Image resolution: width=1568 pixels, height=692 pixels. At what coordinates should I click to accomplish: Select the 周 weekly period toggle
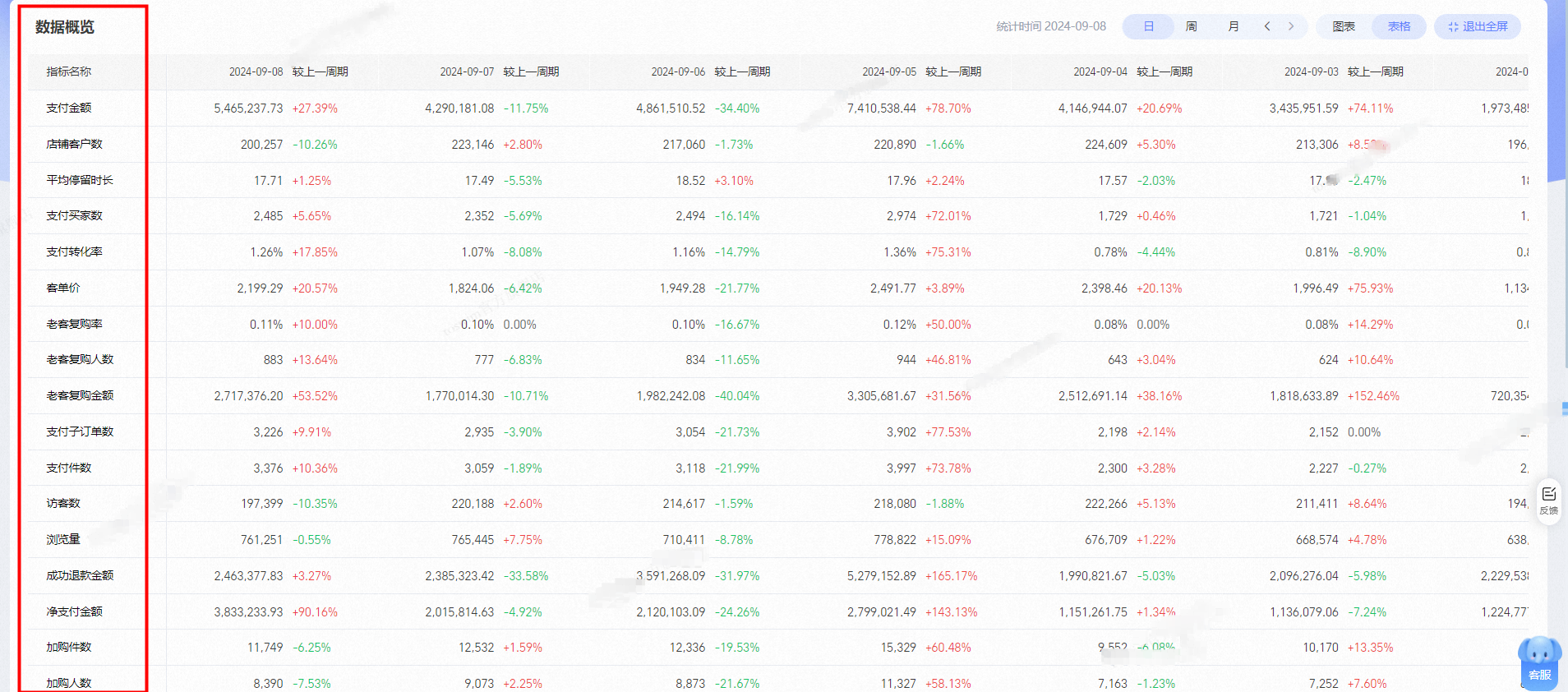point(1192,26)
